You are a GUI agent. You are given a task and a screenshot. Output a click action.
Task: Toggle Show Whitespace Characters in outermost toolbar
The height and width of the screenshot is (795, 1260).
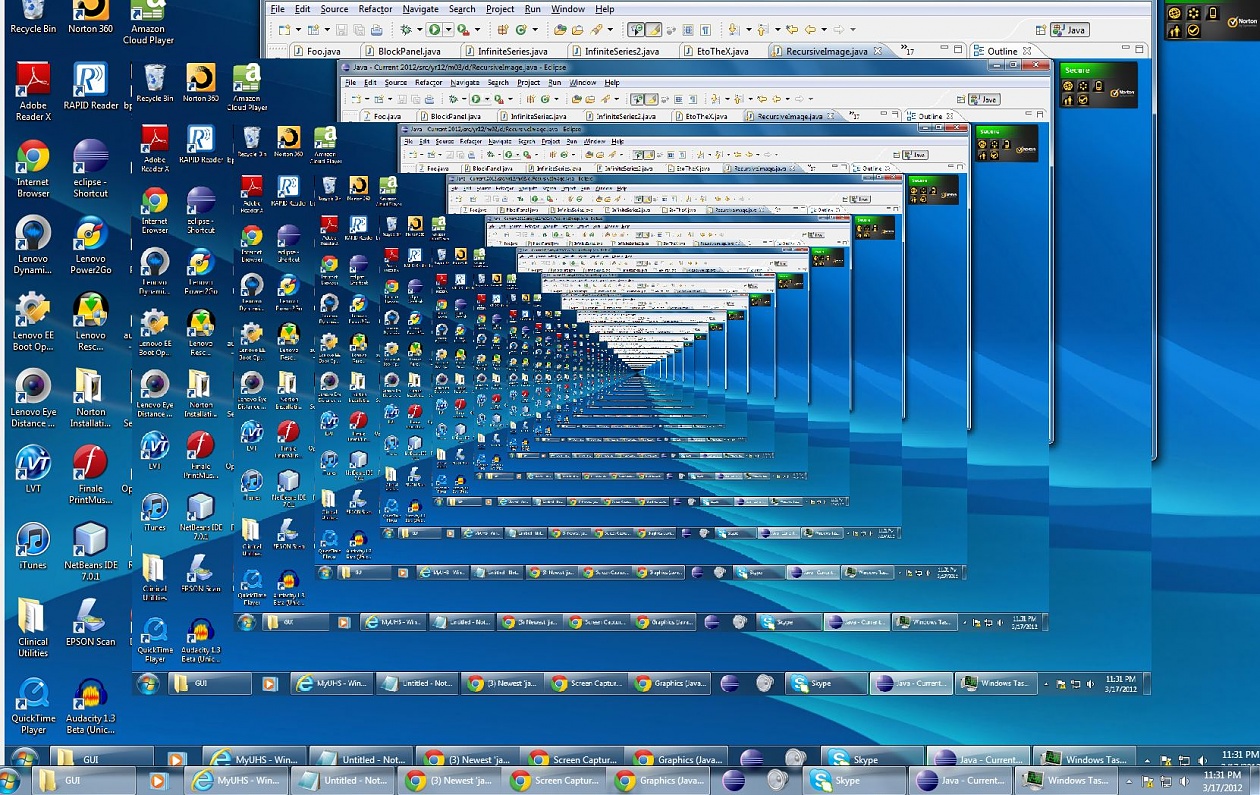(x=706, y=30)
